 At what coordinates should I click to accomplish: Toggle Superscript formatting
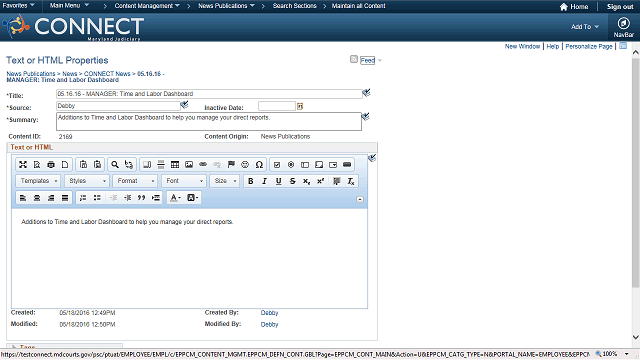(x=320, y=181)
